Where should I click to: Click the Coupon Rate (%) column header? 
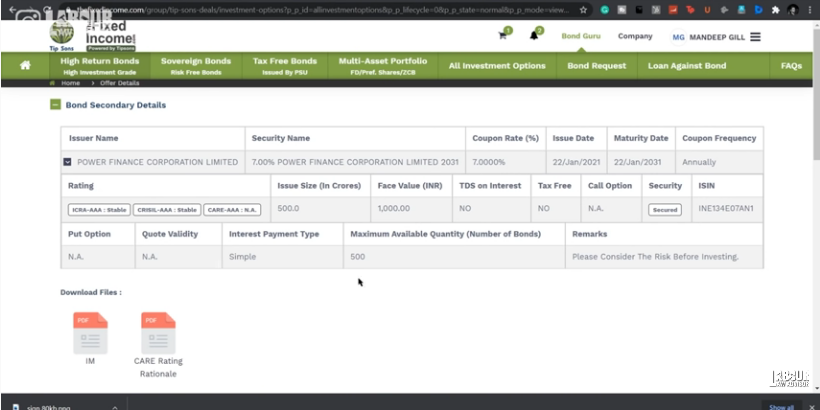505,138
